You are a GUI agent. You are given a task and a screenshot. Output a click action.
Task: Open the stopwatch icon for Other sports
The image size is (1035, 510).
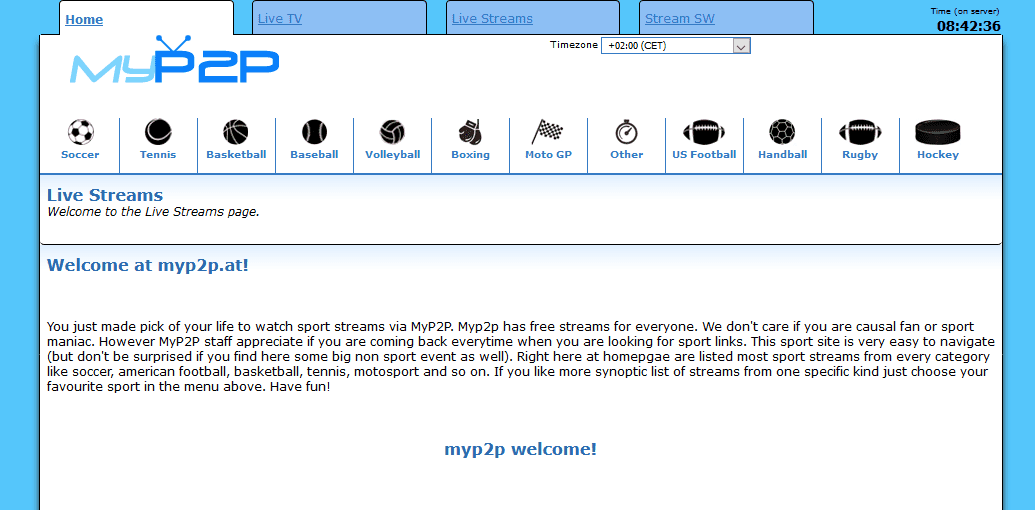[626, 132]
